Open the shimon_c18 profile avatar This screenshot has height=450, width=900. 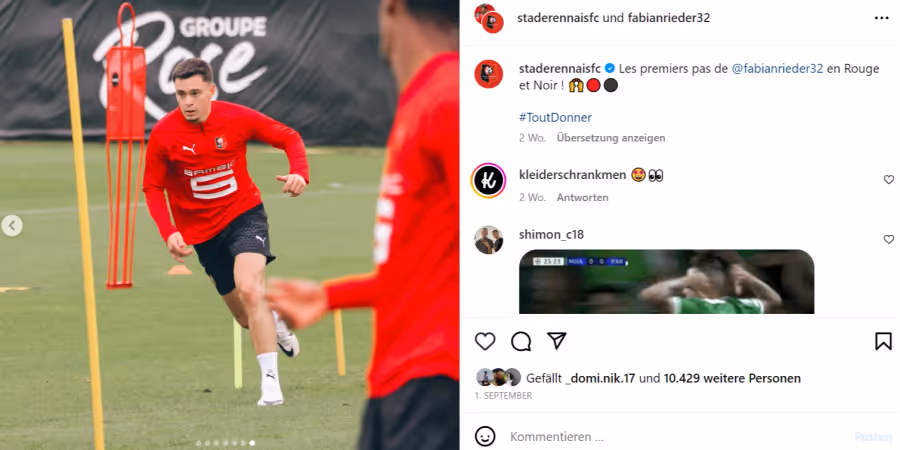pyautogui.click(x=488, y=239)
